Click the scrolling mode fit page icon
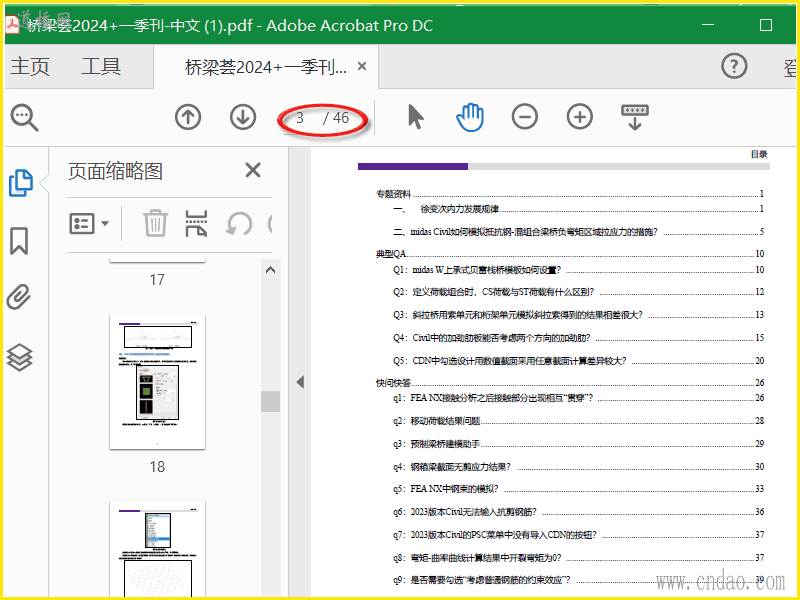 [635, 117]
